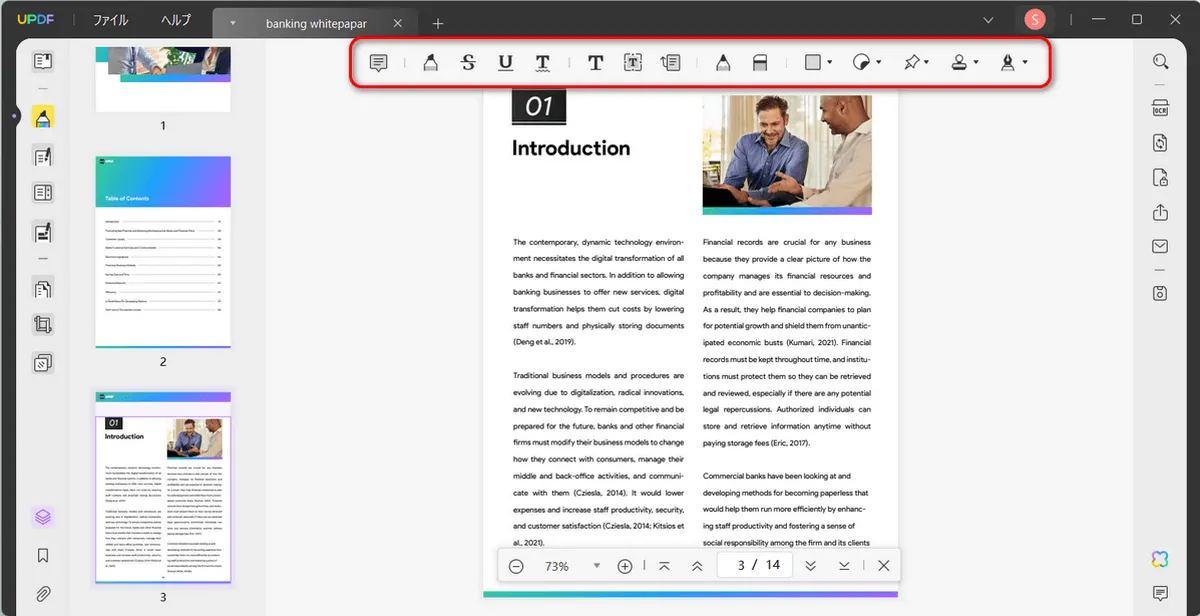
Task: Open the batch/watermark layers tool
Action: 43,363
